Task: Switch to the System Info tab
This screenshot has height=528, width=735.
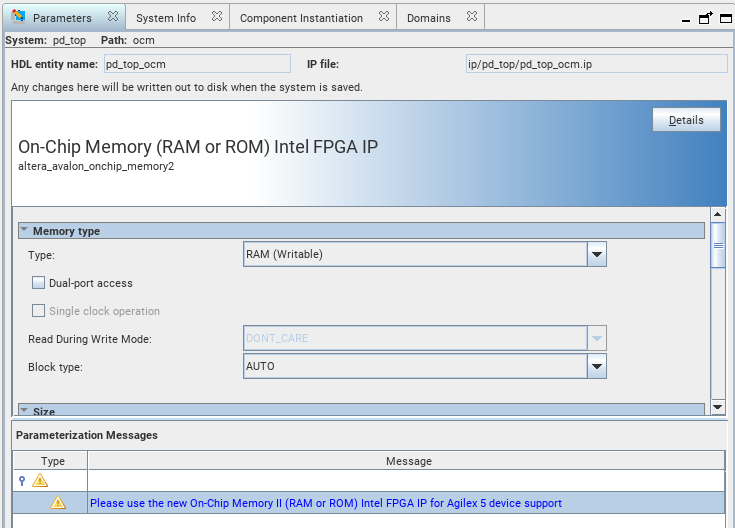Action: tap(166, 18)
